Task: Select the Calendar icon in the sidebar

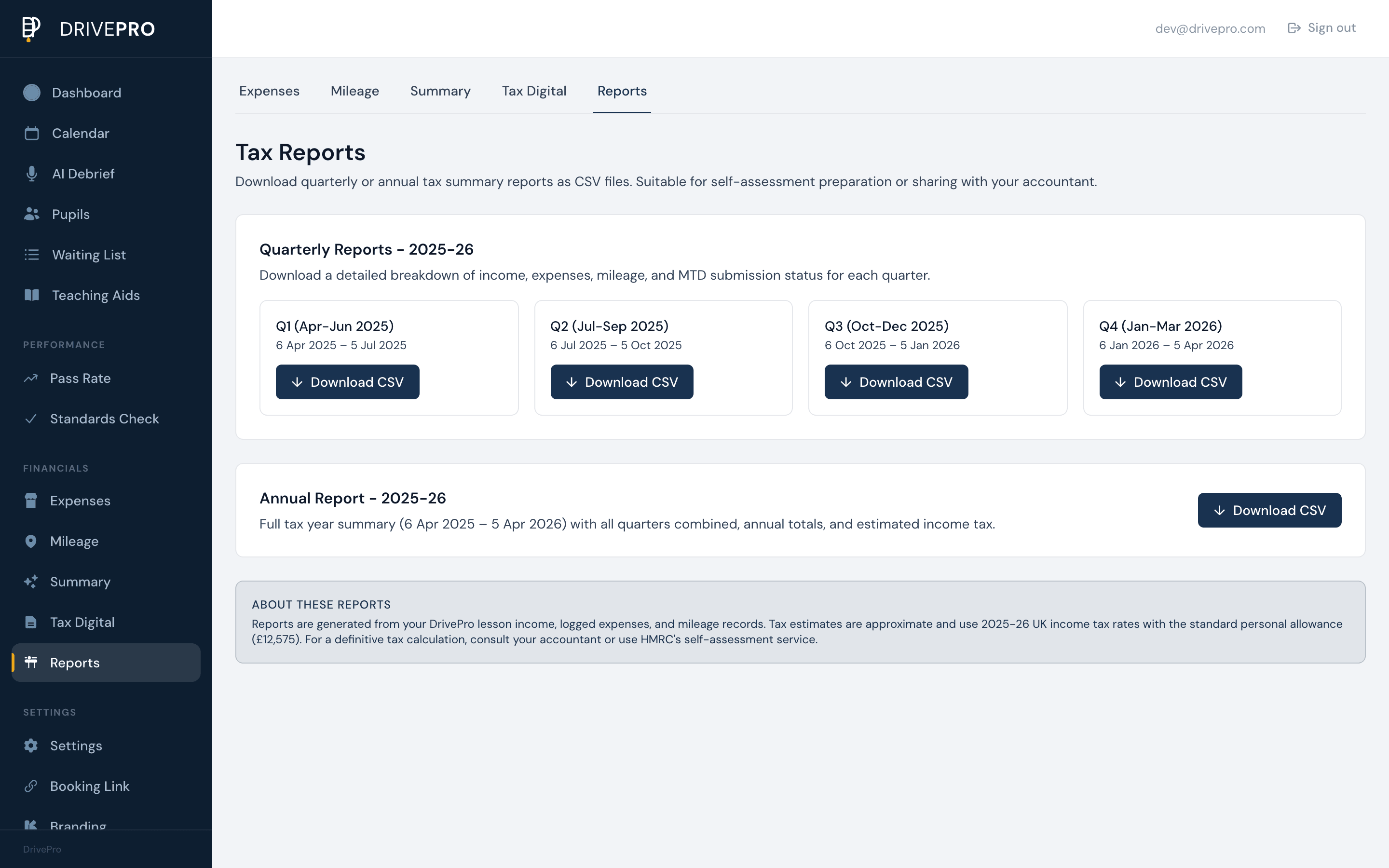Action: tap(31, 133)
